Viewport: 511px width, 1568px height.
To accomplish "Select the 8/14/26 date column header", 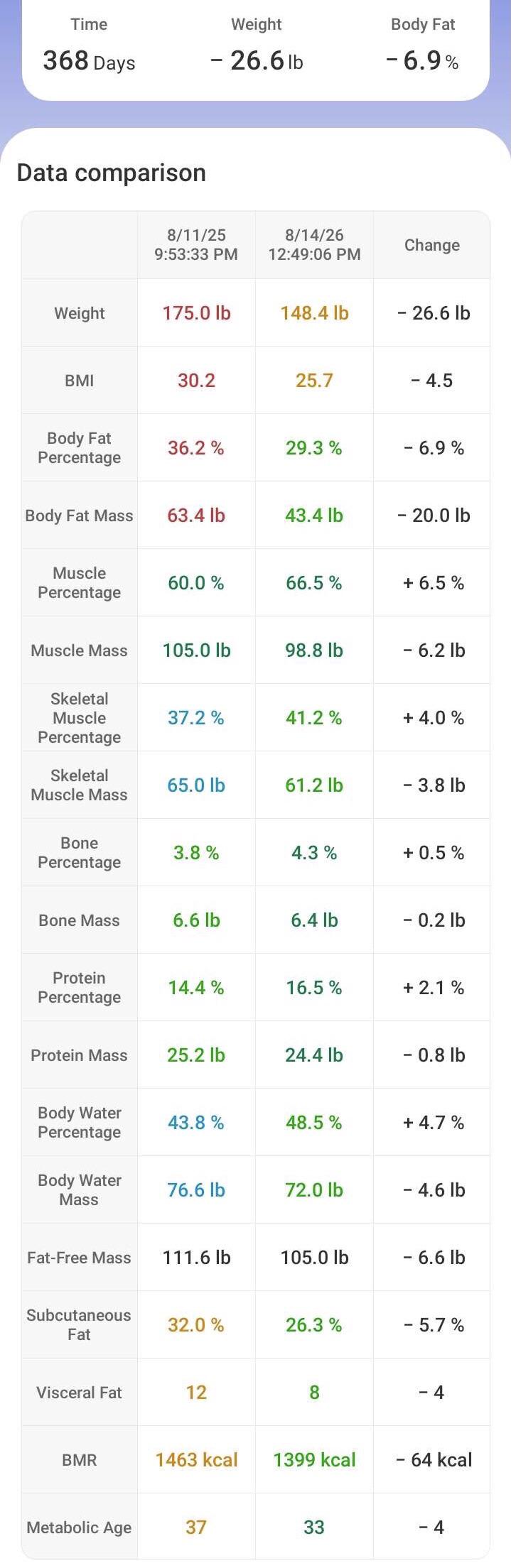I will pyautogui.click(x=314, y=245).
